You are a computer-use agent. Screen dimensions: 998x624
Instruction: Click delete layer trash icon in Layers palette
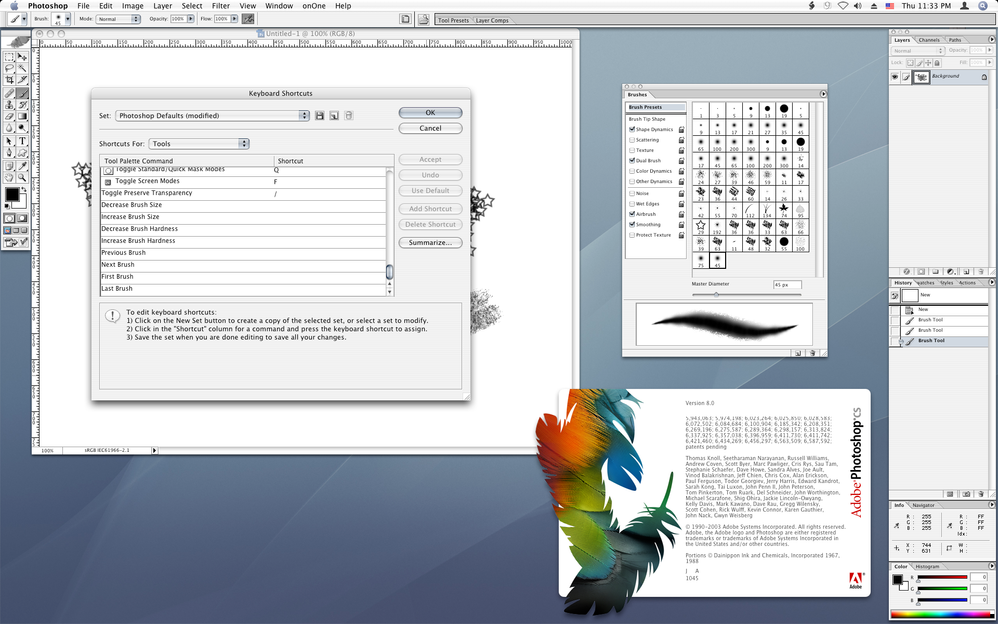click(x=980, y=271)
